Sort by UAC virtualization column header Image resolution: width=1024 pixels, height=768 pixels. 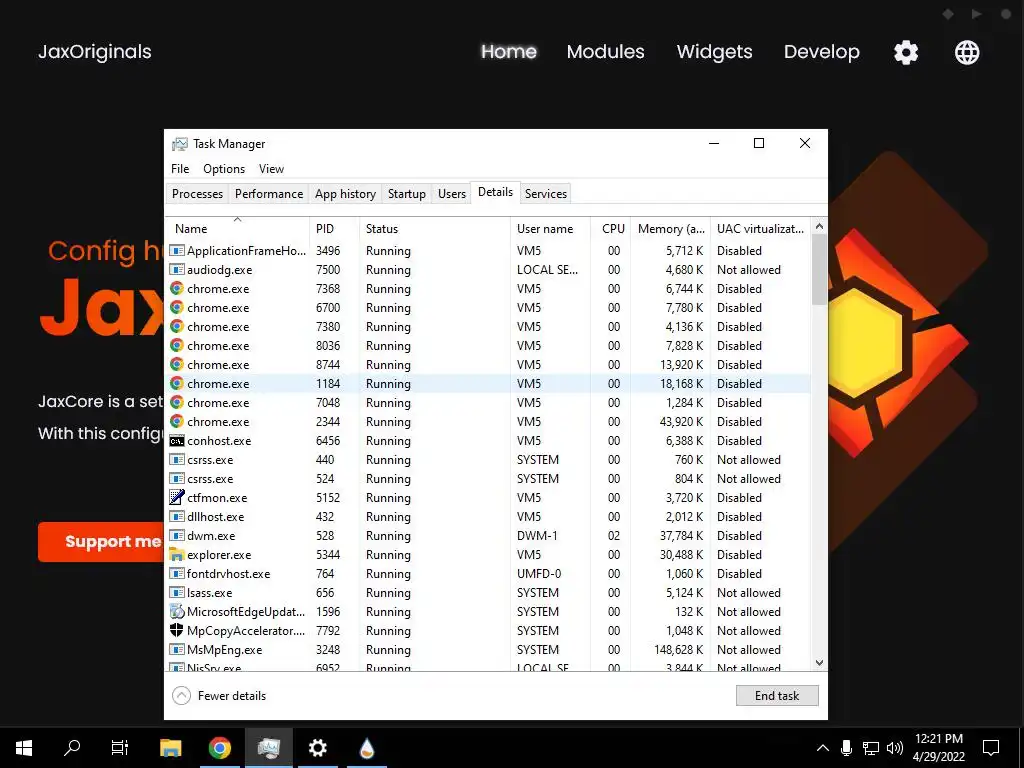760,229
